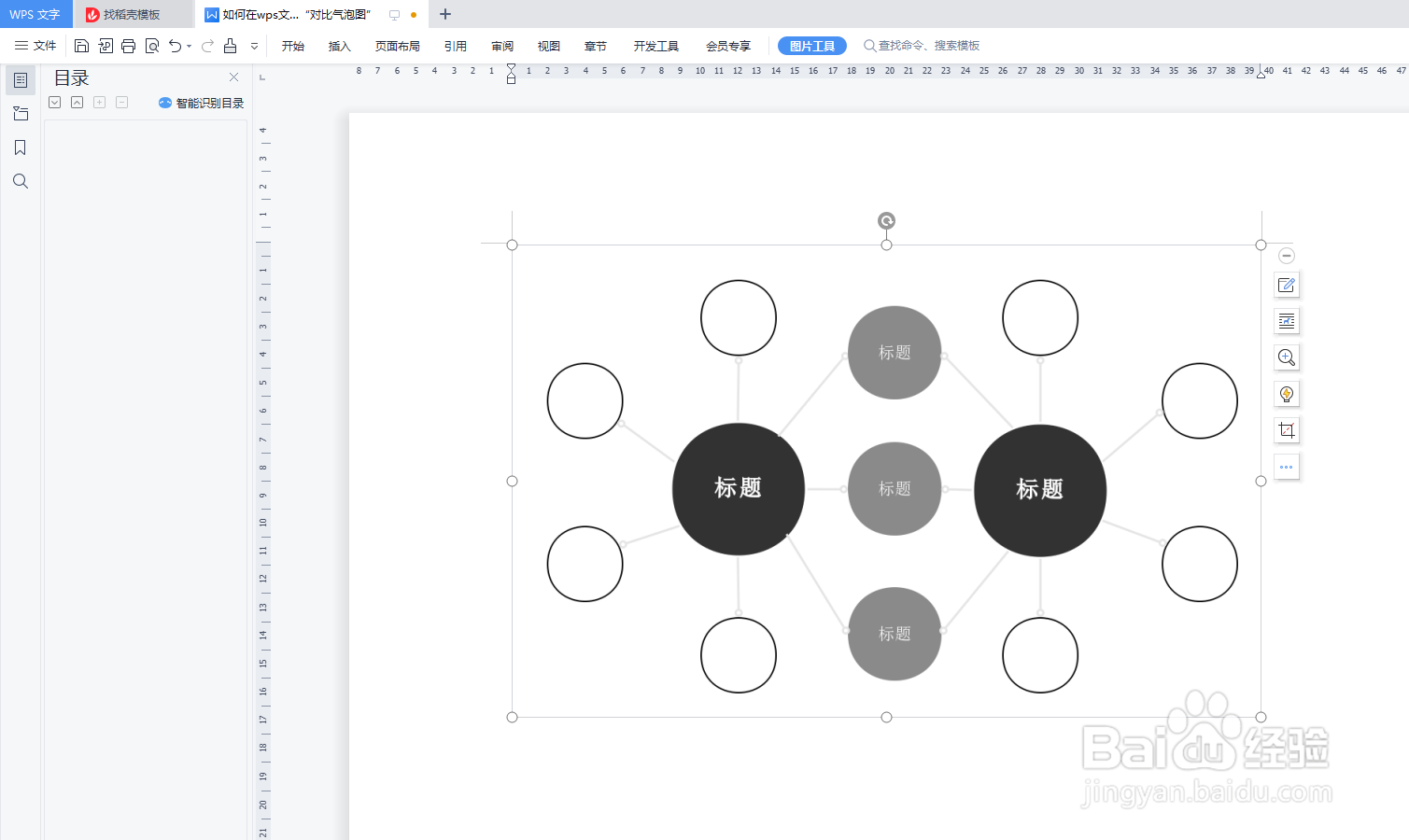Click the Print Preview icon

152,46
